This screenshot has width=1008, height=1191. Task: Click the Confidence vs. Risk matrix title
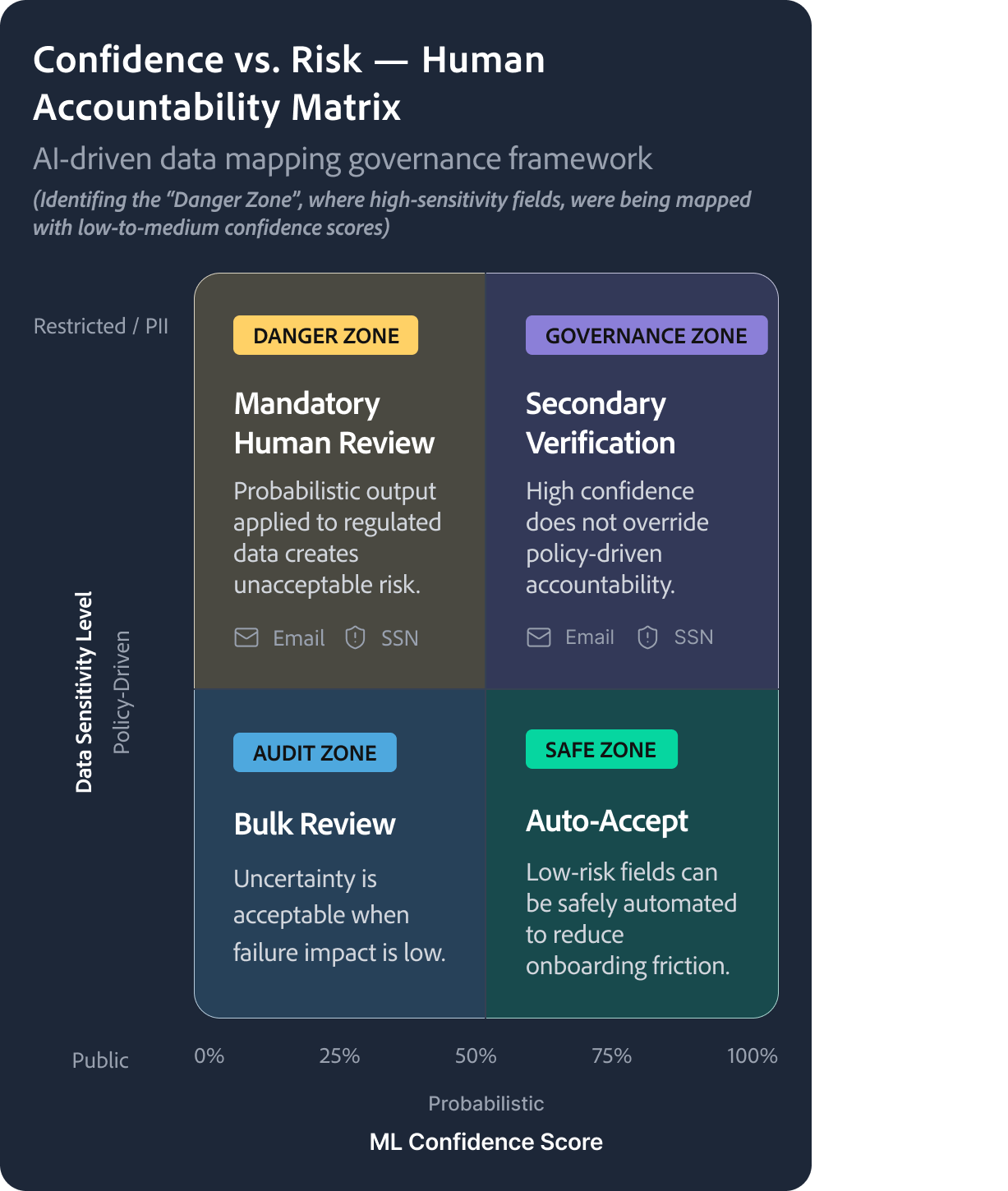click(289, 82)
